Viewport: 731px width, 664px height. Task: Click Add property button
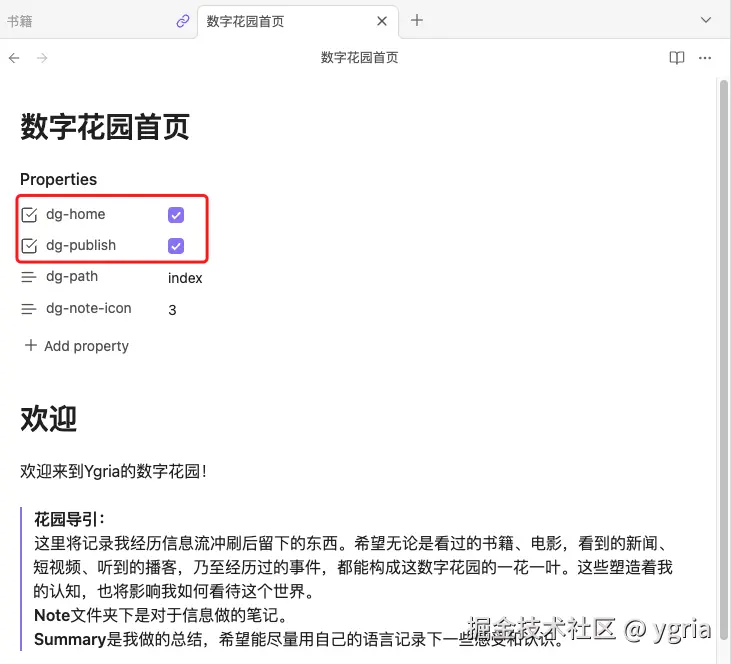[x=77, y=346]
